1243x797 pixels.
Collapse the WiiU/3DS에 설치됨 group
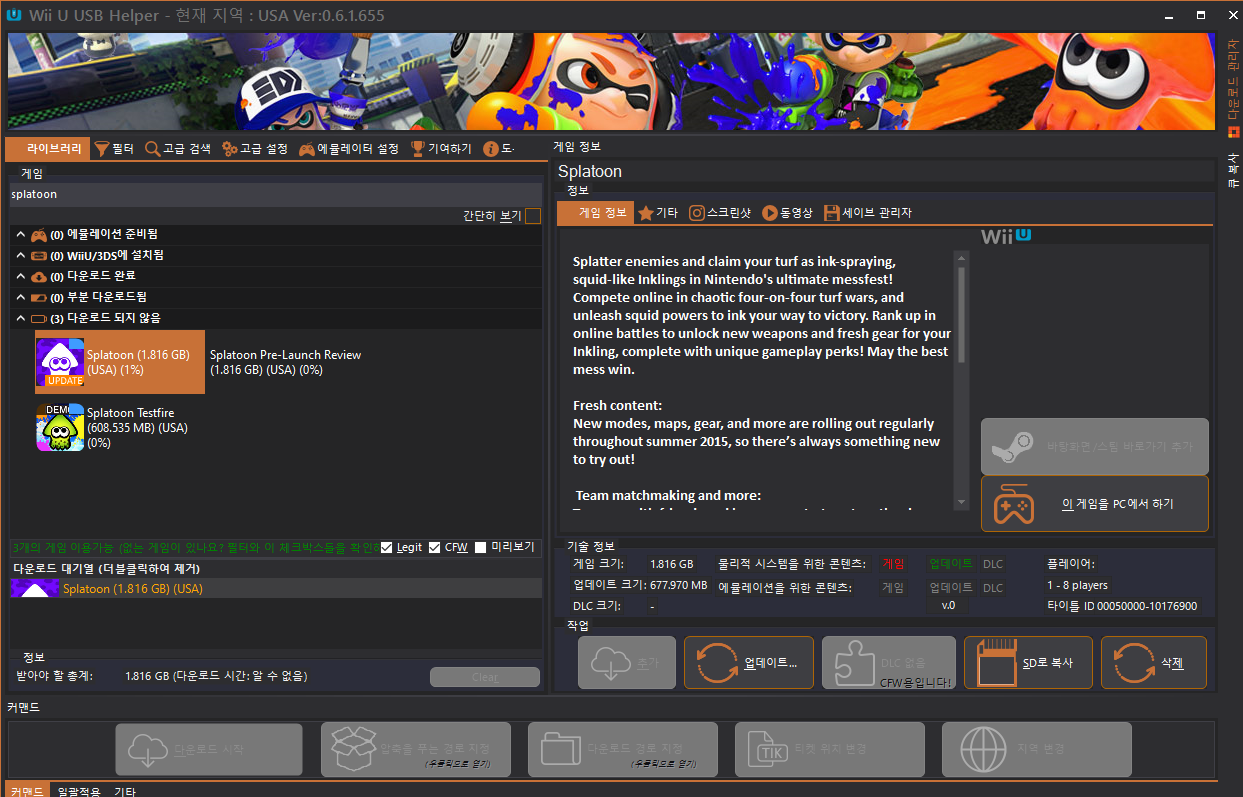point(19,255)
